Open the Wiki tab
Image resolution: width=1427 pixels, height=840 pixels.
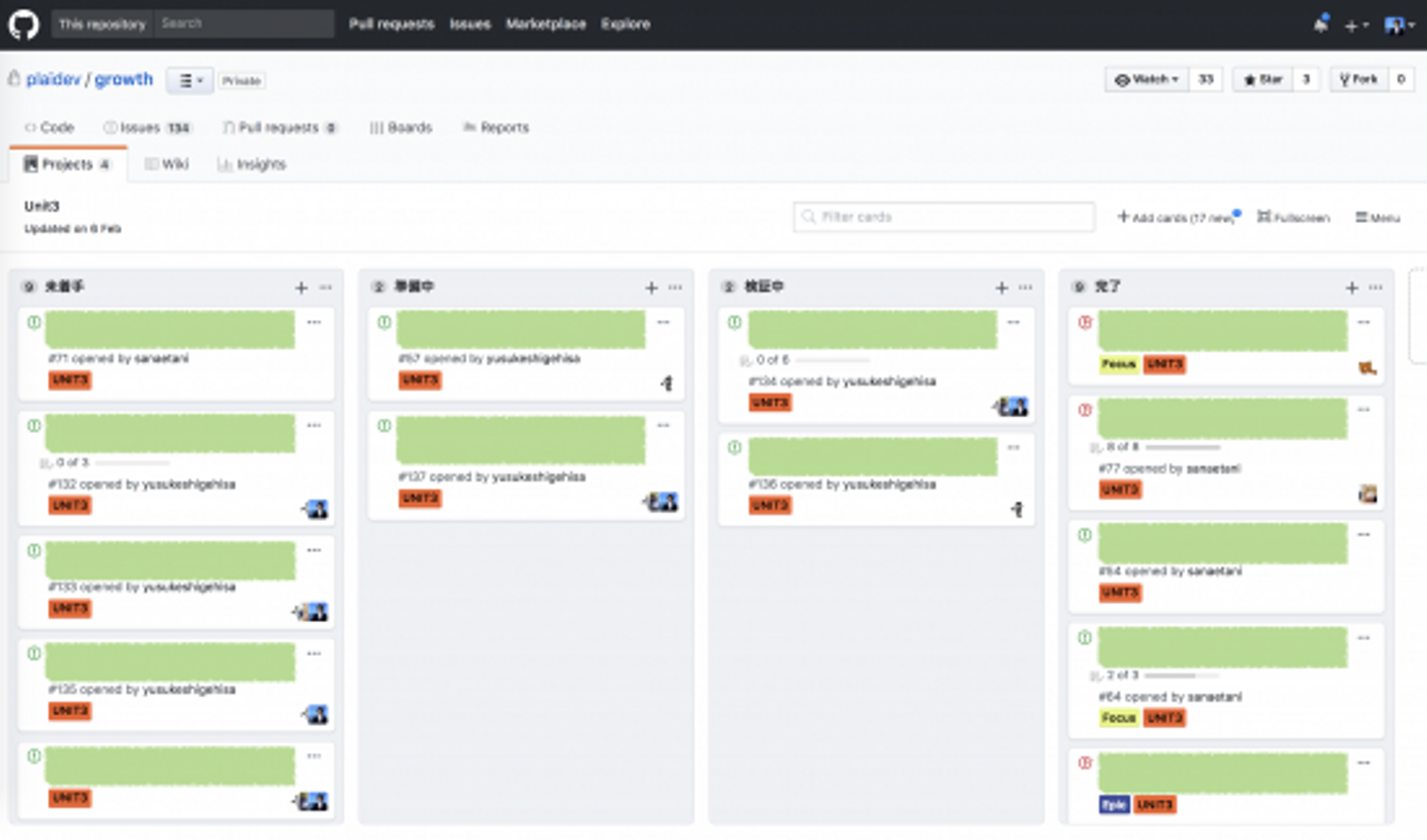[x=166, y=164]
